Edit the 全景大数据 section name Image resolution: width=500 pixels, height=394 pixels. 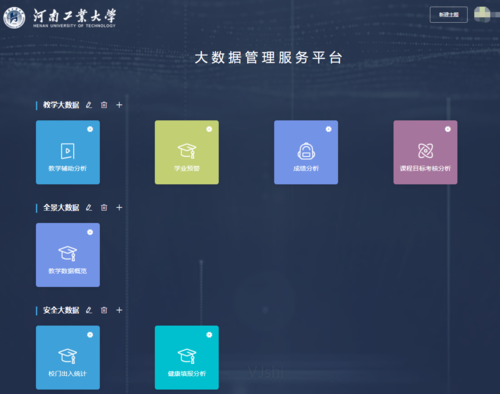coord(89,208)
